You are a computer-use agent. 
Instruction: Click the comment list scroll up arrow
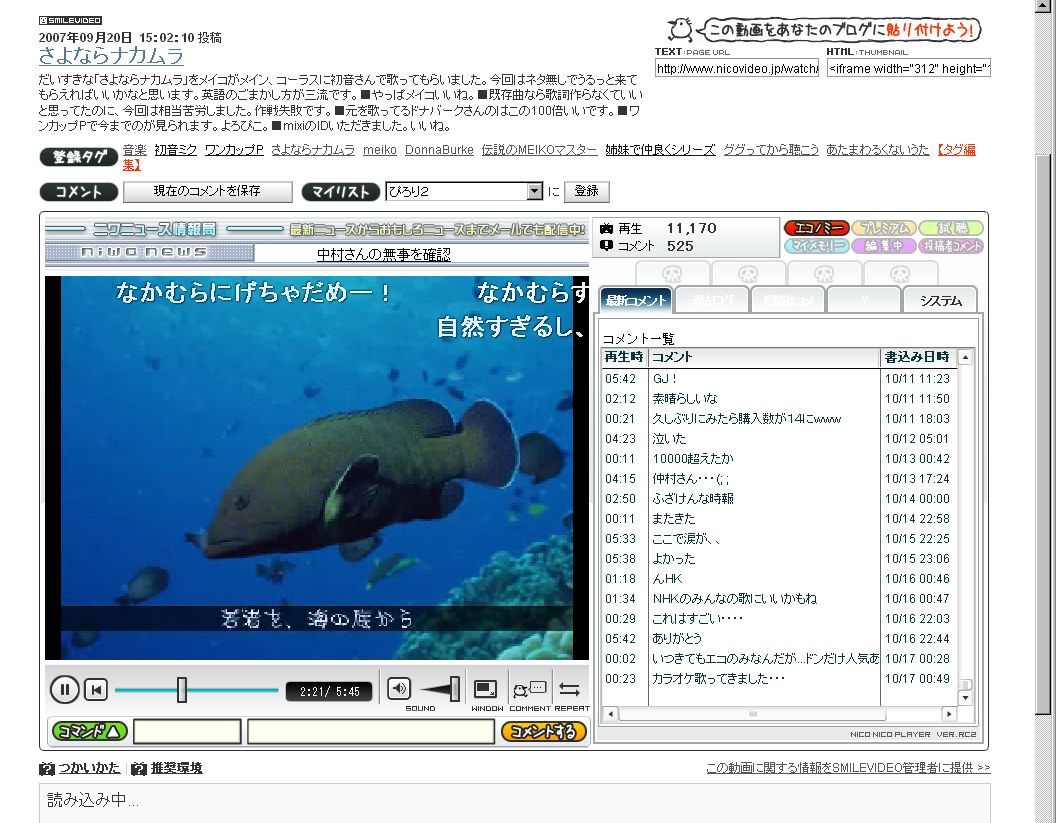click(965, 357)
